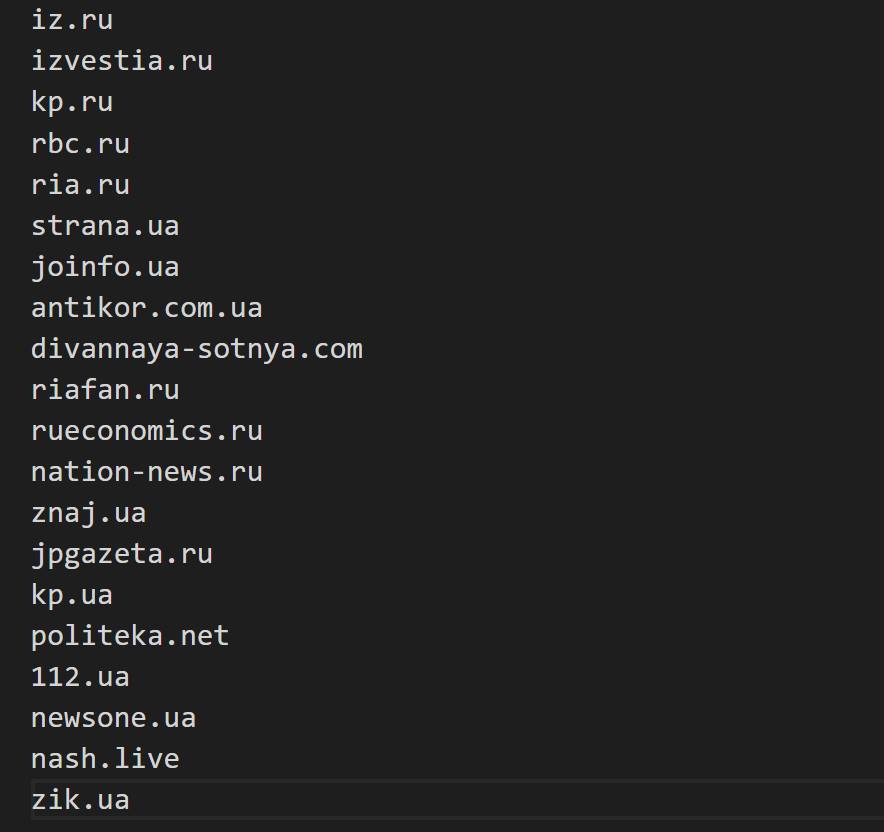
Task: Click on the 112.ua entry
Action: [x=80, y=677]
